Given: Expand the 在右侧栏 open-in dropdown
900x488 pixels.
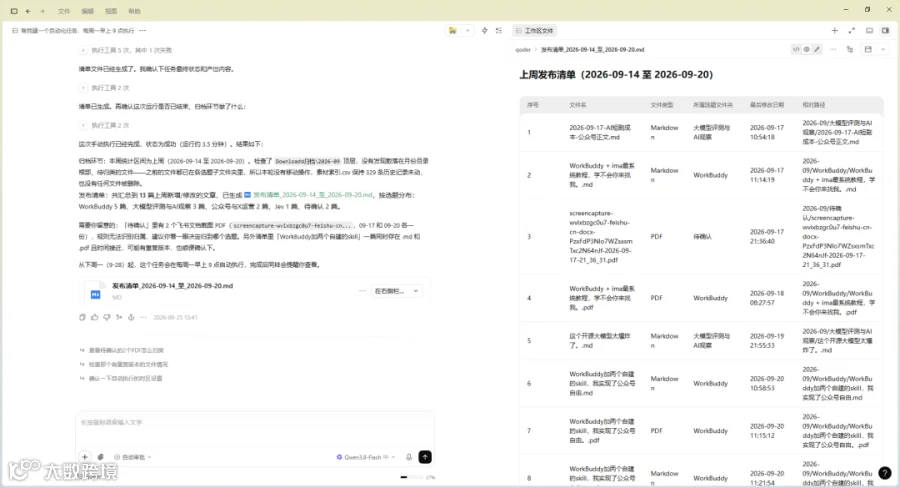Looking at the screenshot, I should pyautogui.click(x=397, y=291).
